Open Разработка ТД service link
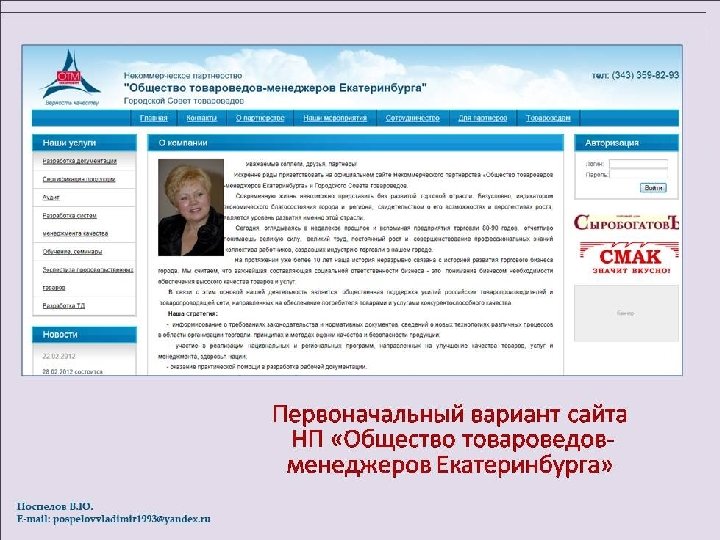 click(64, 306)
